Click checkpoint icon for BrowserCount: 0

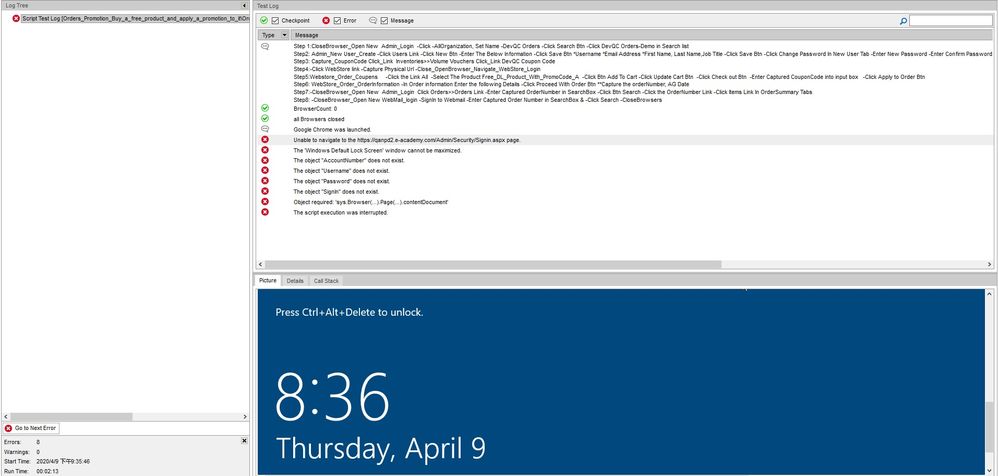265,108
